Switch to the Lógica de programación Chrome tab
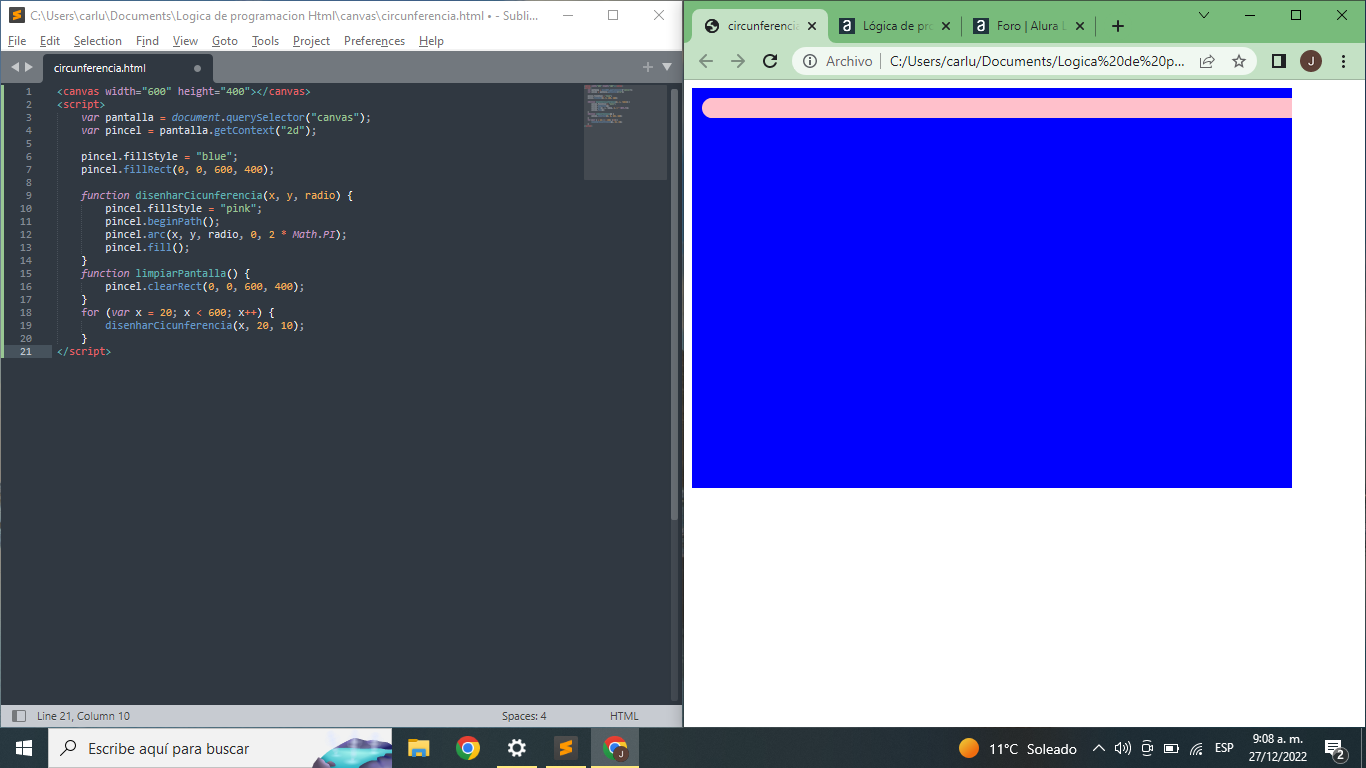The width and height of the screenshot is (1366, 768). pyautogui.click(x=896, y=26)
